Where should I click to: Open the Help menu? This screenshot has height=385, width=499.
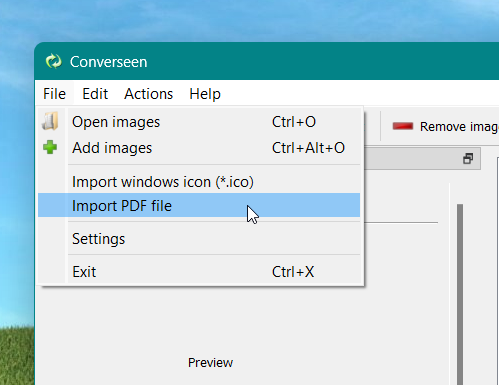[x=205, y=94]
